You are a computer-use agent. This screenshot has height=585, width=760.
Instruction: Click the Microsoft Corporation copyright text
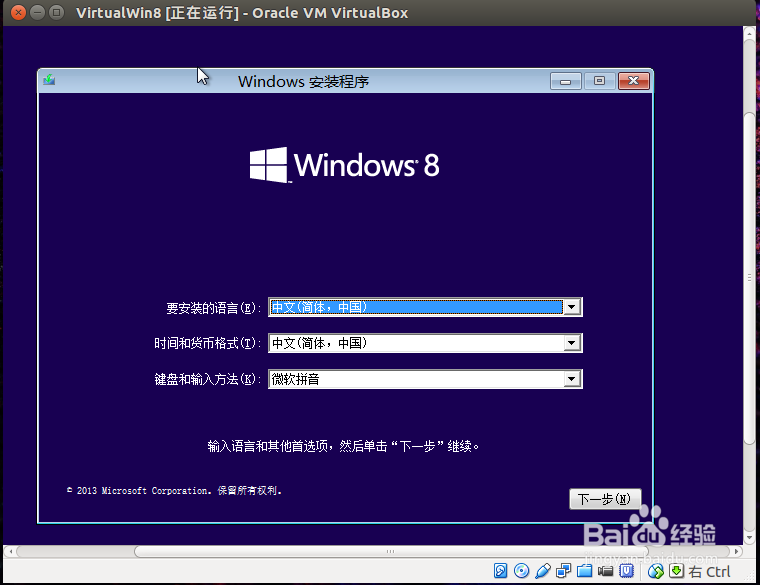(174, 490)
